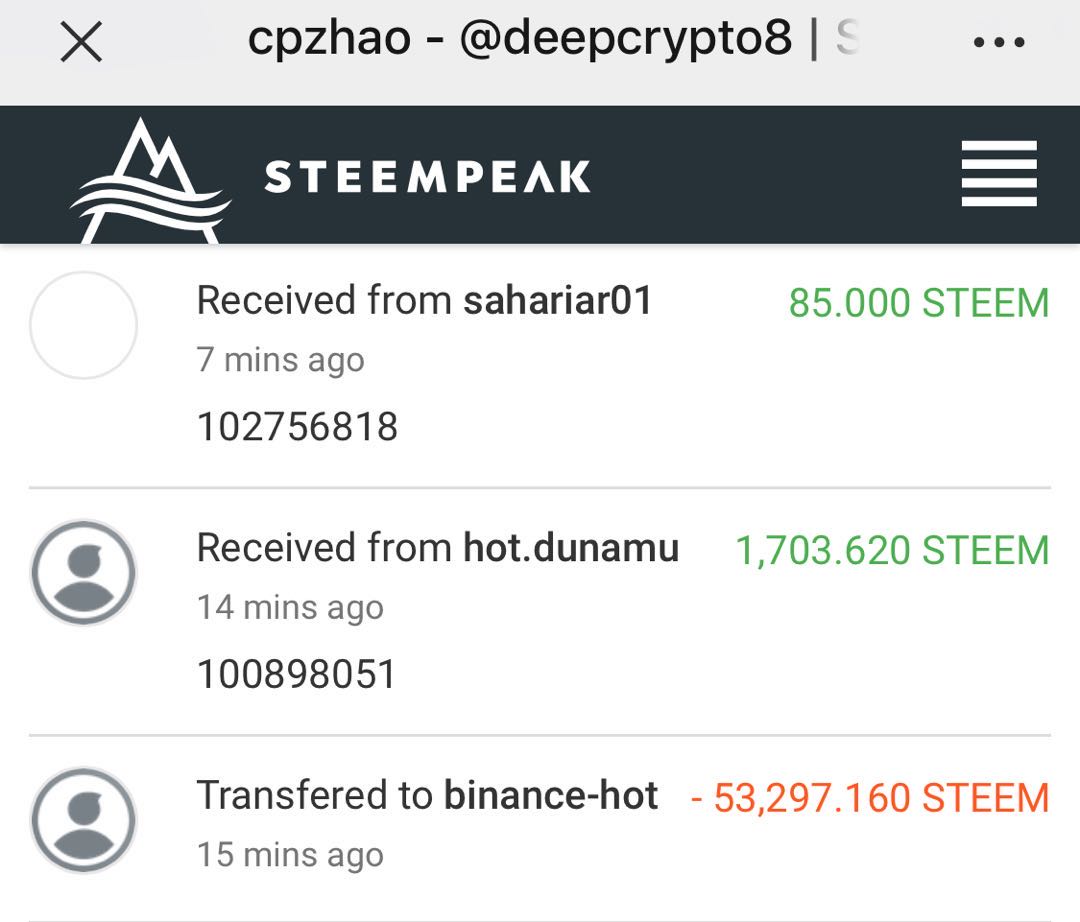
Task: Select the memo 100898051
Action: coord(296,675)
